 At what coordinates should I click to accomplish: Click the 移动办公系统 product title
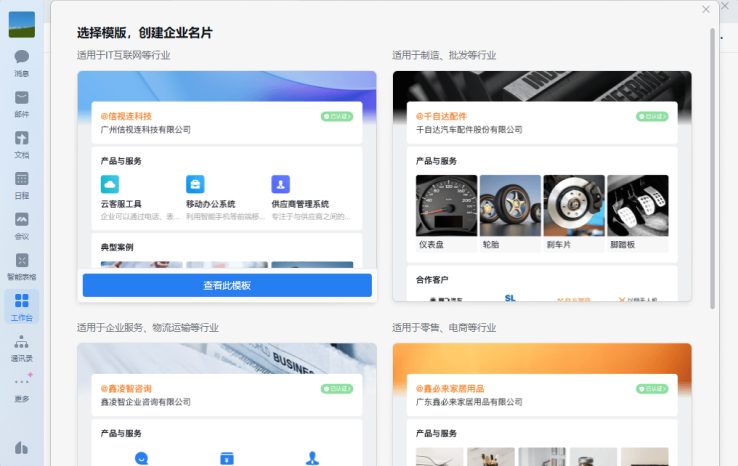(210, 204)
